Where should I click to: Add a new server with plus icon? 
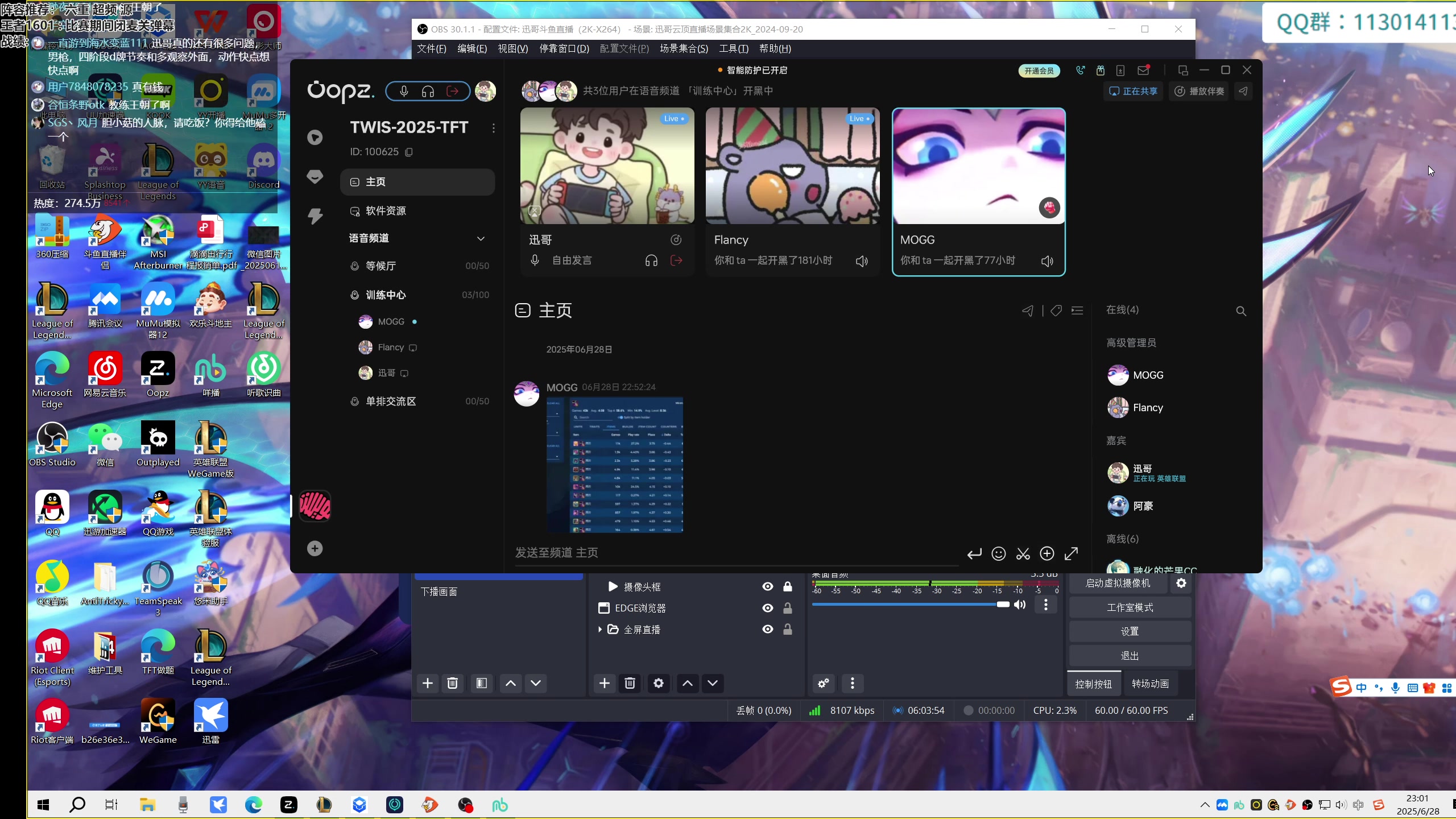[x=315, y=549]
